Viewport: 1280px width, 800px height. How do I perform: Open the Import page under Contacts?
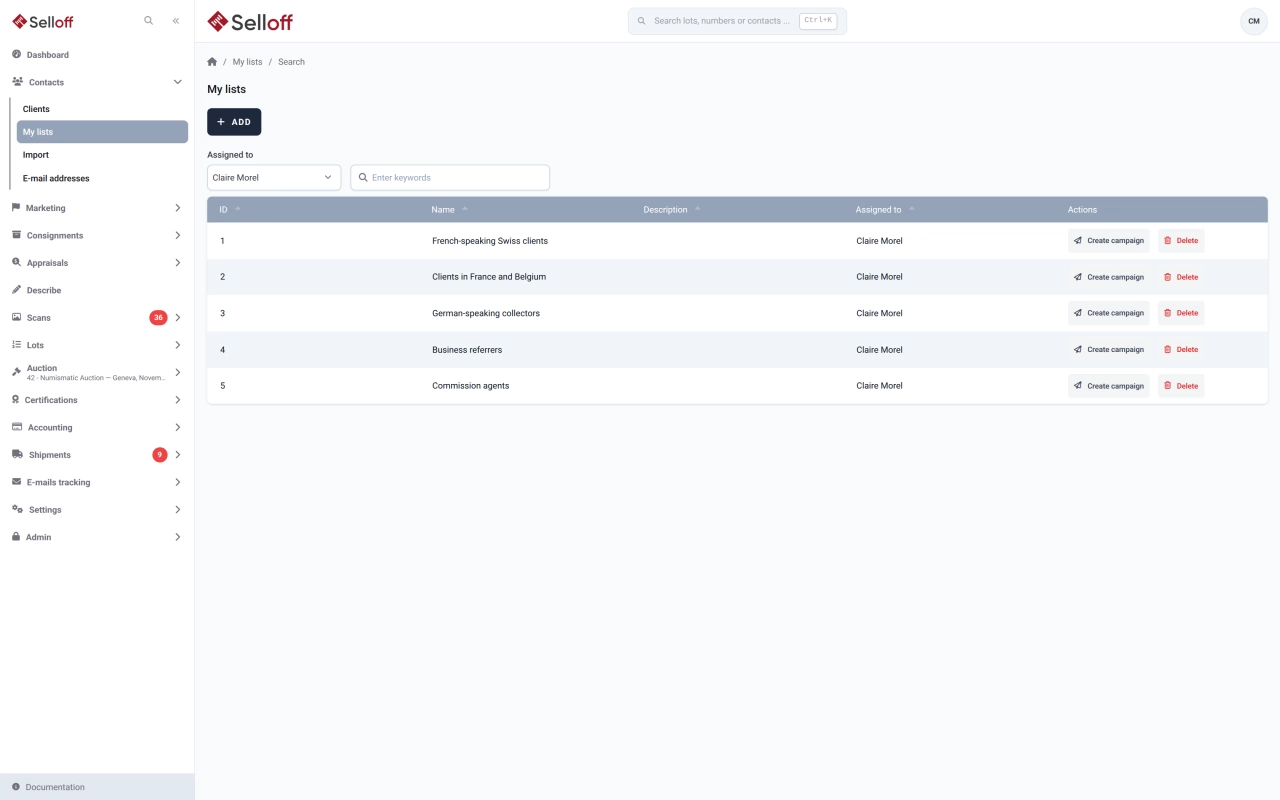pyautogui.click(x=102, y=155)
